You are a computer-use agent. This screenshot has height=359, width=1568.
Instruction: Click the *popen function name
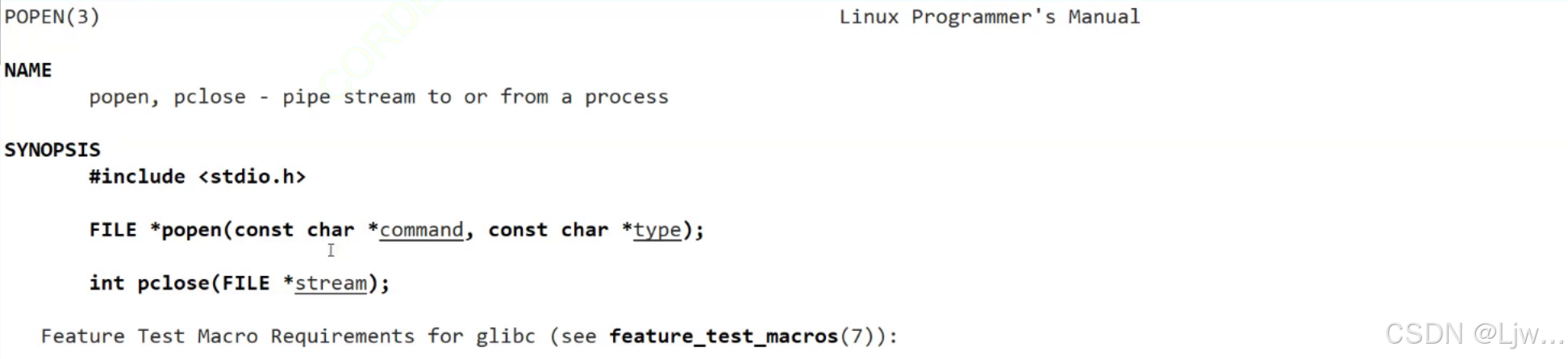190,230
